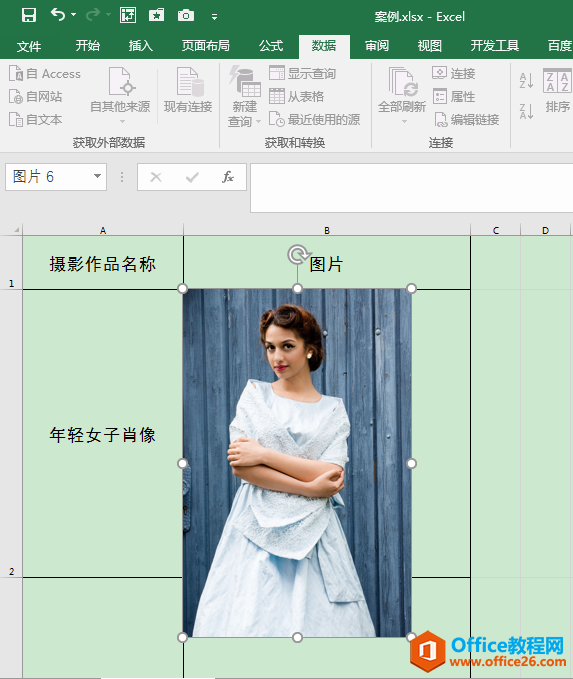Click the Undo arrow icon
573x679 pixels.
pos(58,15)
